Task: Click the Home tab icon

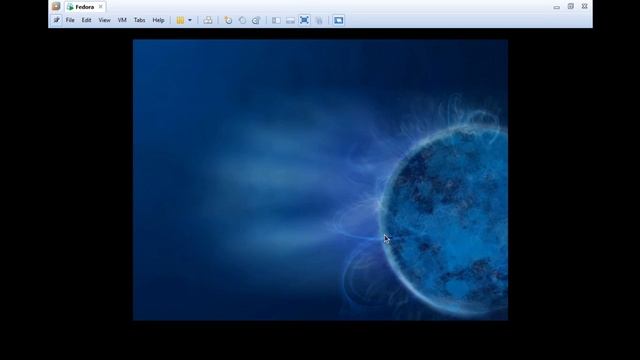Action: 56,7
